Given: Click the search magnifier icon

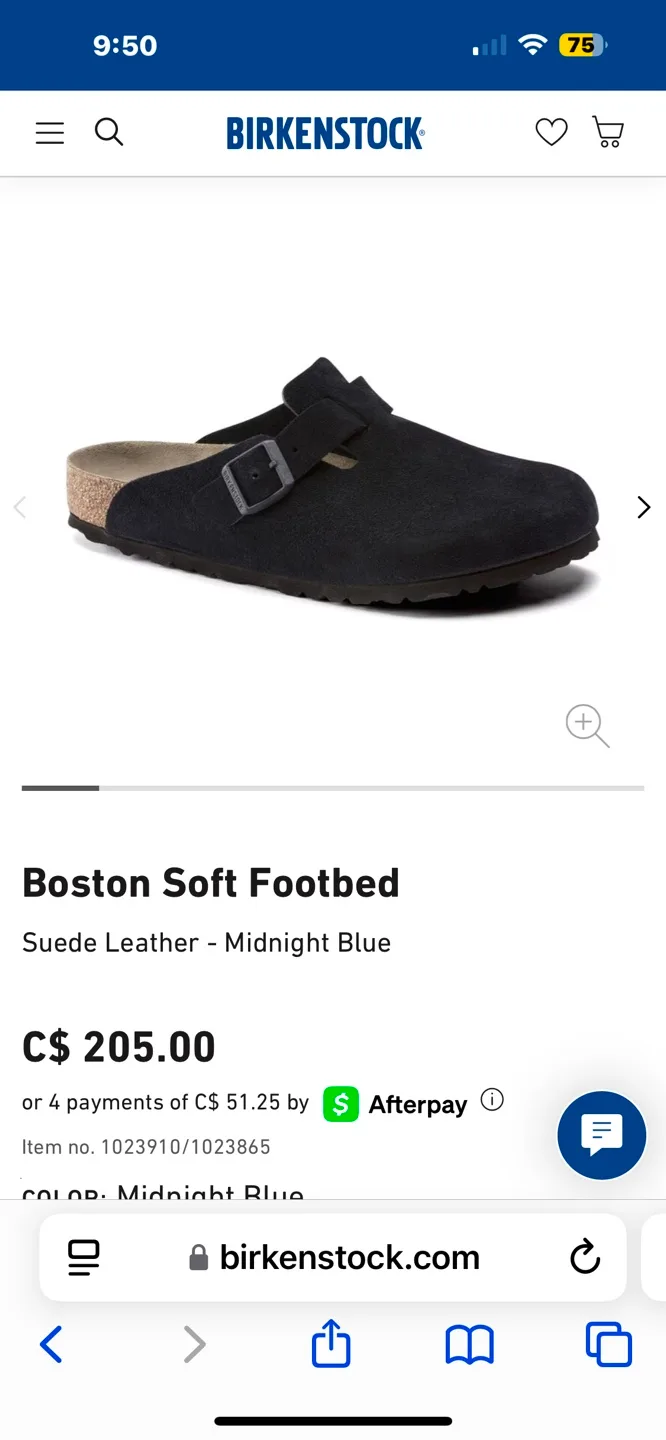Looking at the screenshot, I should 109,131.
